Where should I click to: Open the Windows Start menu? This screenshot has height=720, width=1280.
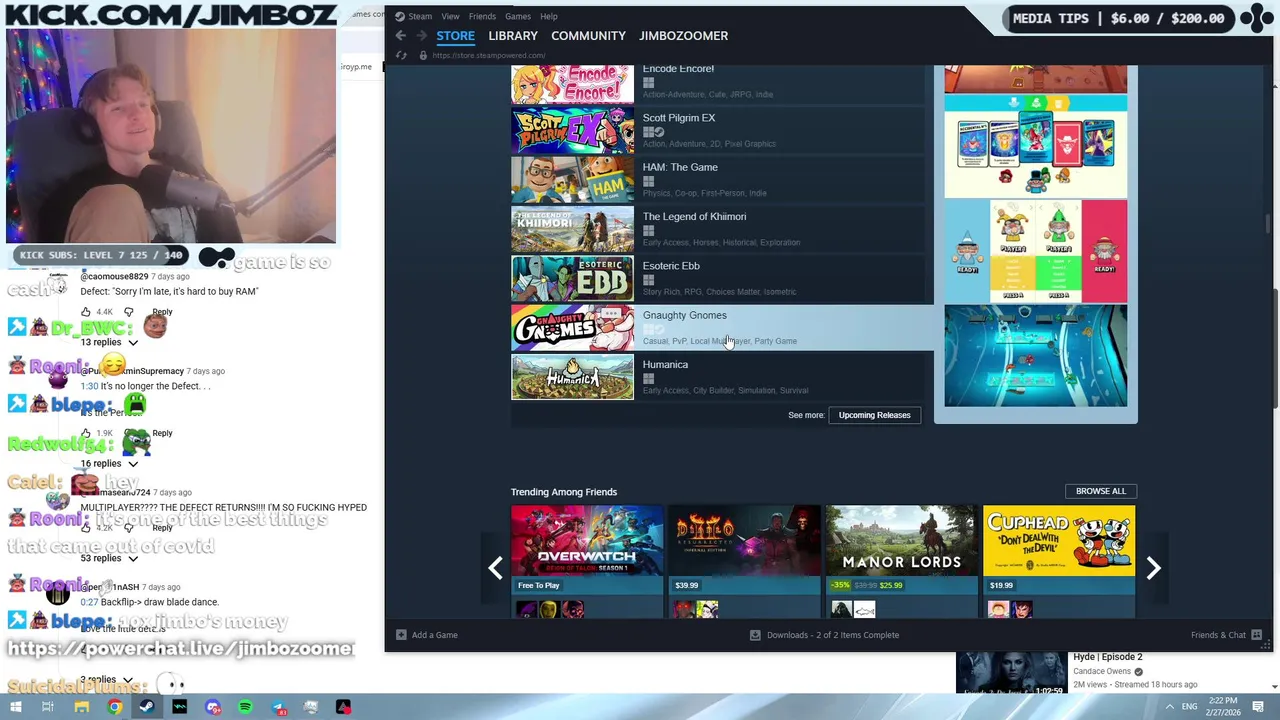point(14,707)
